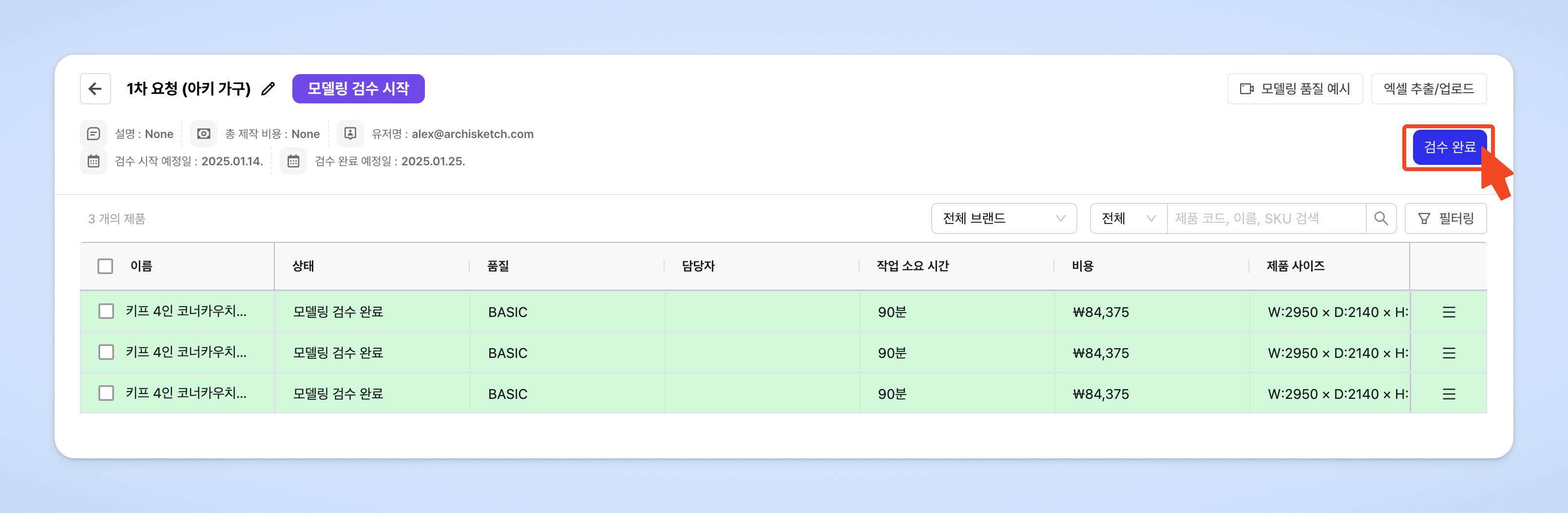Click the 검수 완료 button
The width and height of the screenshot is (1568, 513).
[1448, 147]
